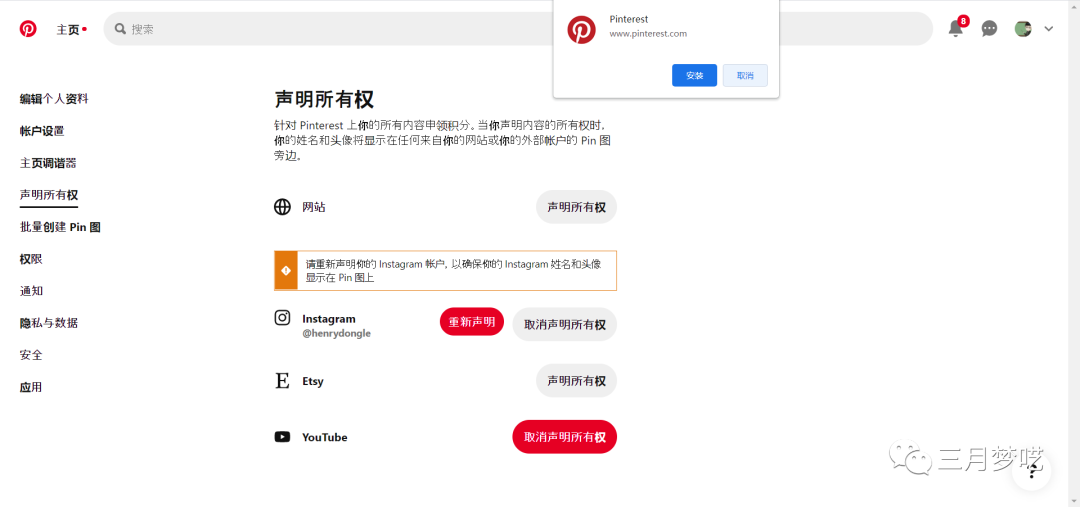Claim ownership of Etsy
This screenshot has height=507, width=1080.
point(577,381)
